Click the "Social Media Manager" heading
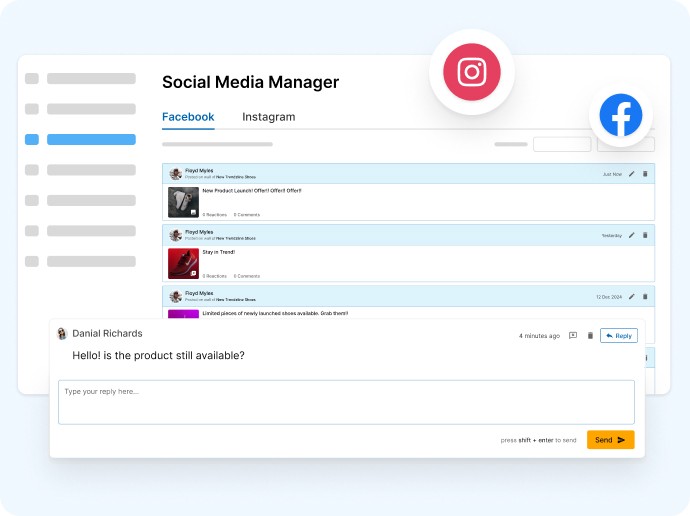This screenshot has width=690, height=516. (x=250, y=82)
